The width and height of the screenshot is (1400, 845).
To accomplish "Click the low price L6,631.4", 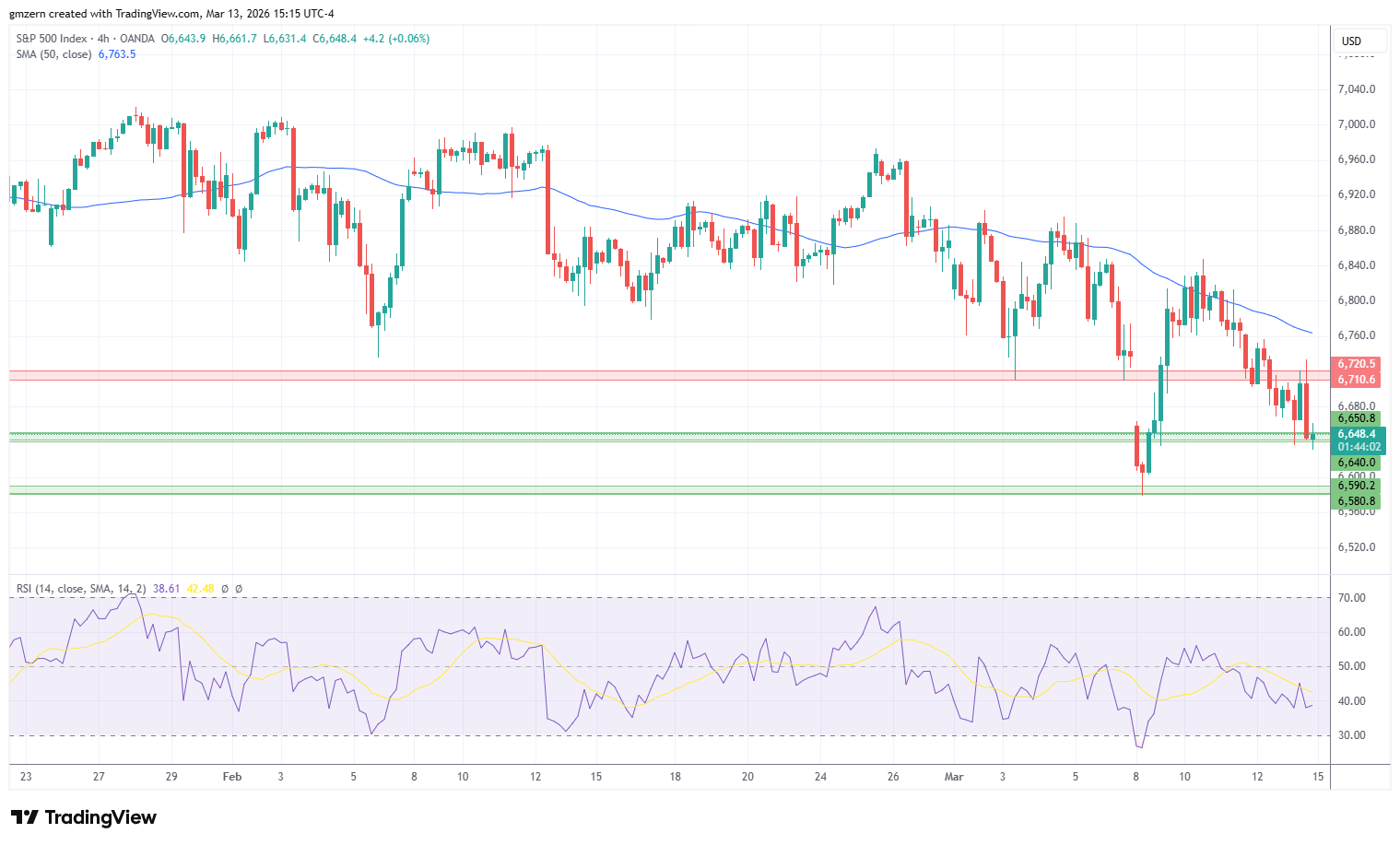I will click(284, 39).
